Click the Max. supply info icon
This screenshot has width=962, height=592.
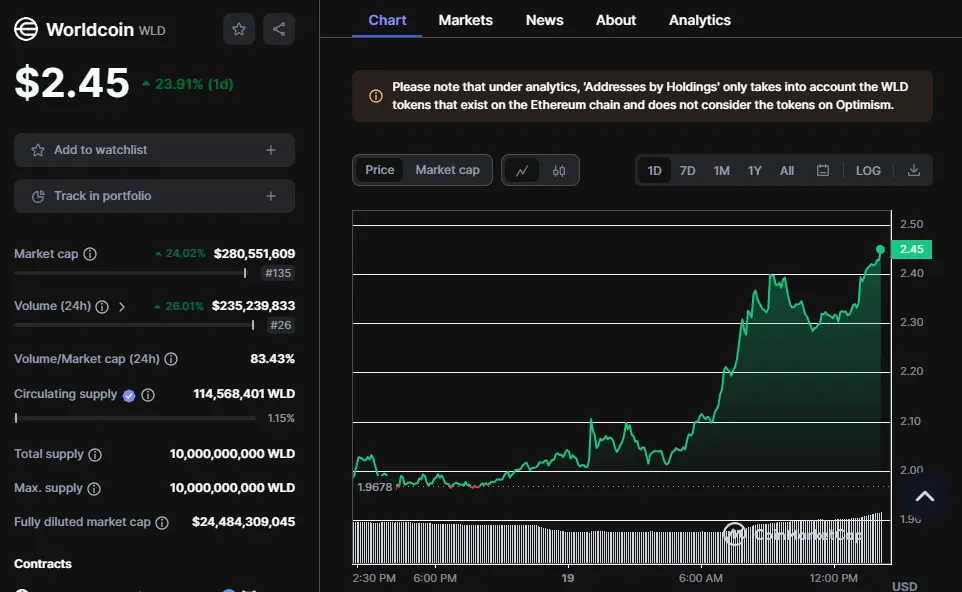(x=94, y=489)
